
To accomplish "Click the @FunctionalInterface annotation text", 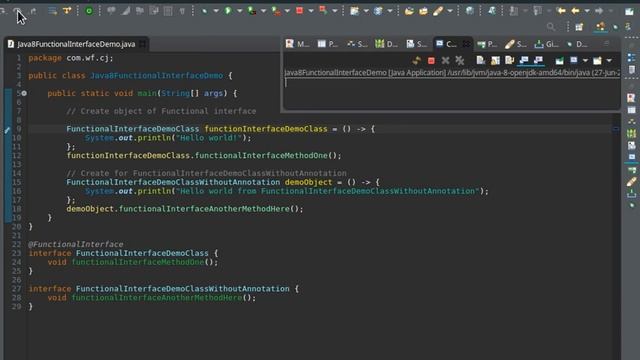I will pyautogui.click(x=76, y=244).
